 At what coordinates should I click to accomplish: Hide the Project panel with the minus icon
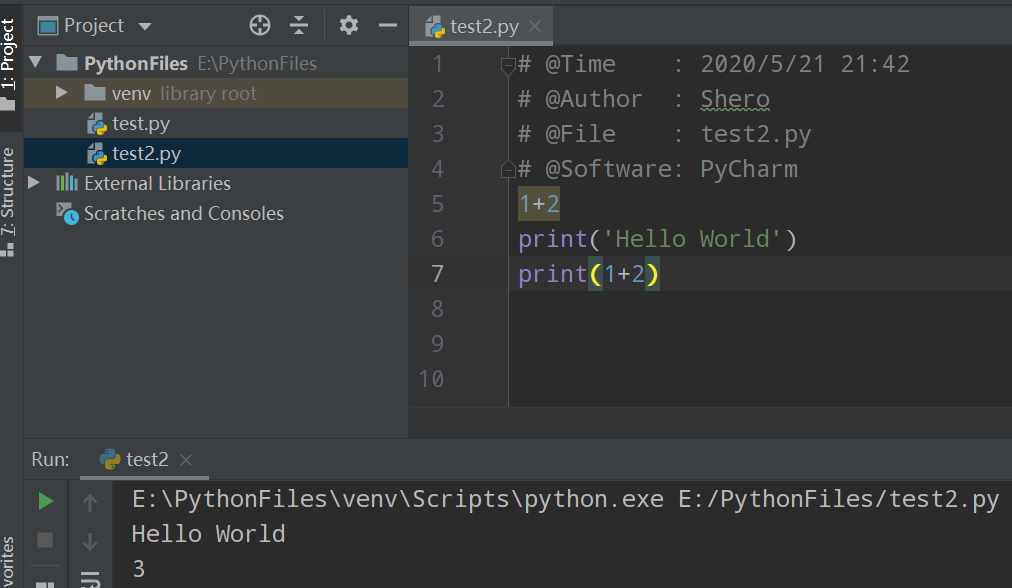(x=388, y=26)
